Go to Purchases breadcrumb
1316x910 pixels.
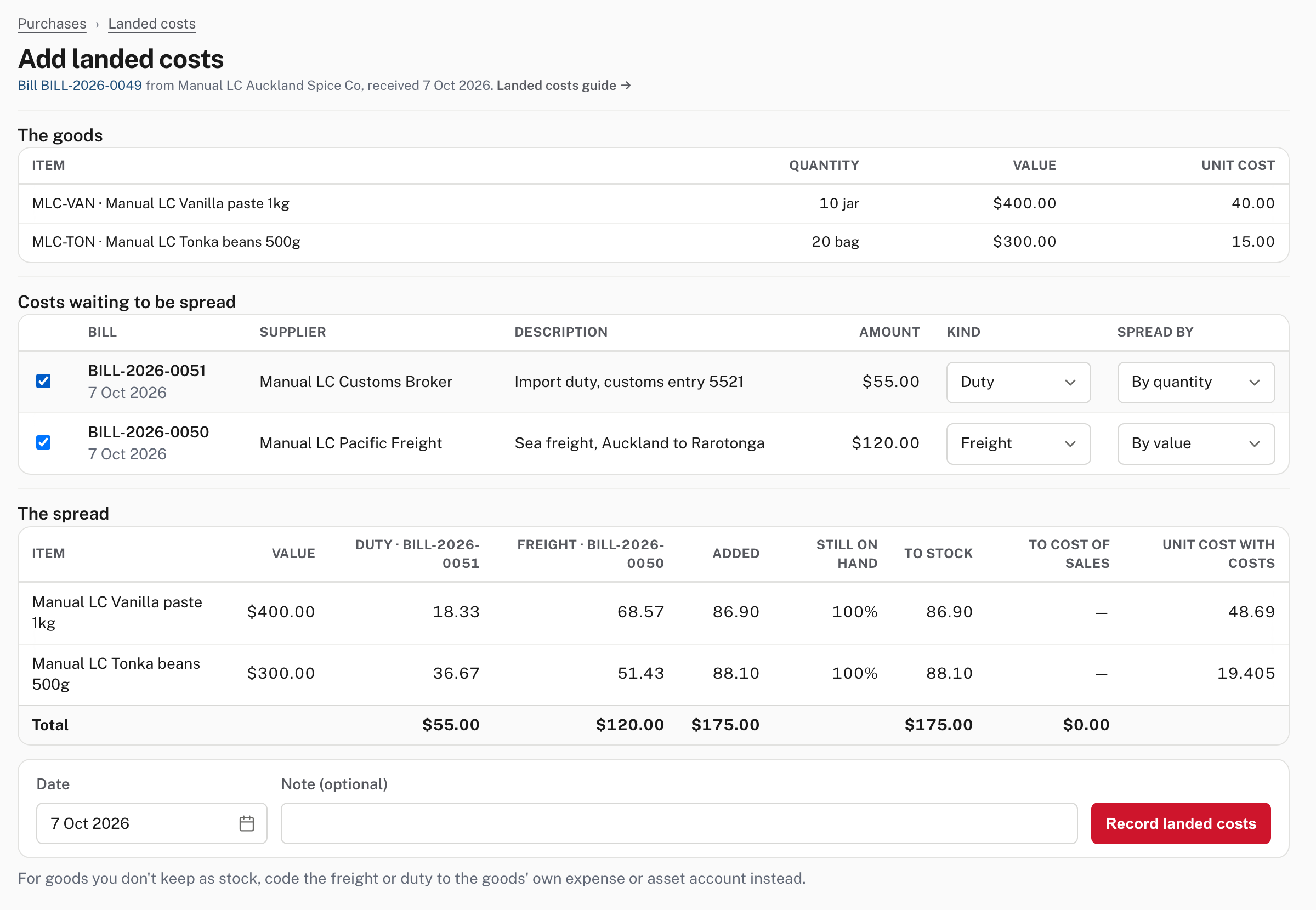point(52,24)
